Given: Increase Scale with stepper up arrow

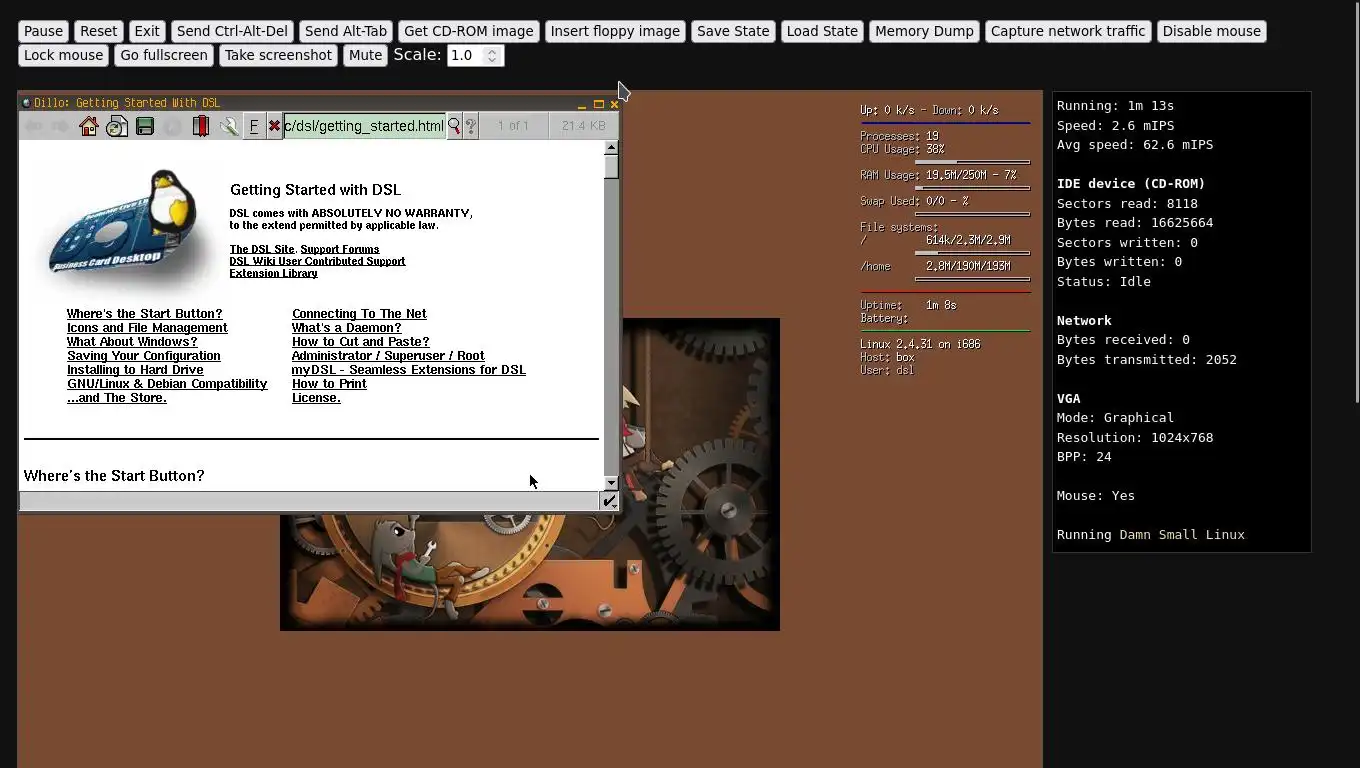Looking at the screenshot, I should [492, 50].
